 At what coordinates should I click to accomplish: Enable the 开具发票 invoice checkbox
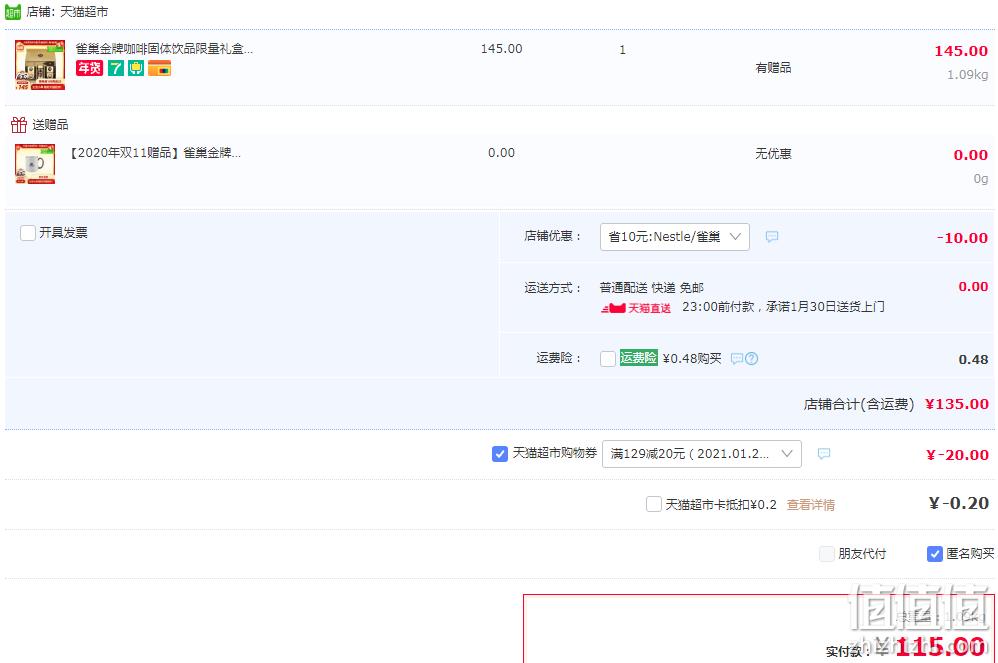click(x=27, y=233)
